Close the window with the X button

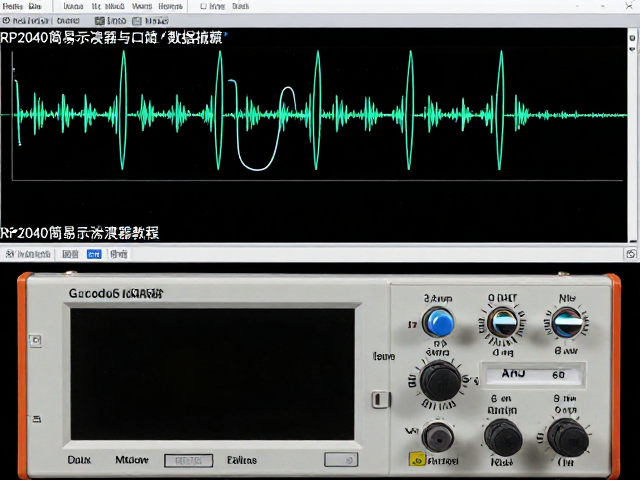pos(629,6)
